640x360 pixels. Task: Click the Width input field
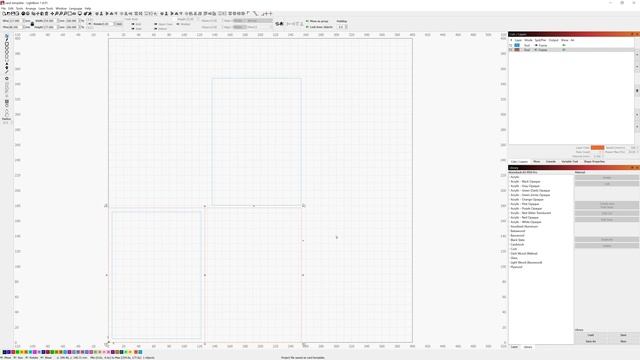49,21
